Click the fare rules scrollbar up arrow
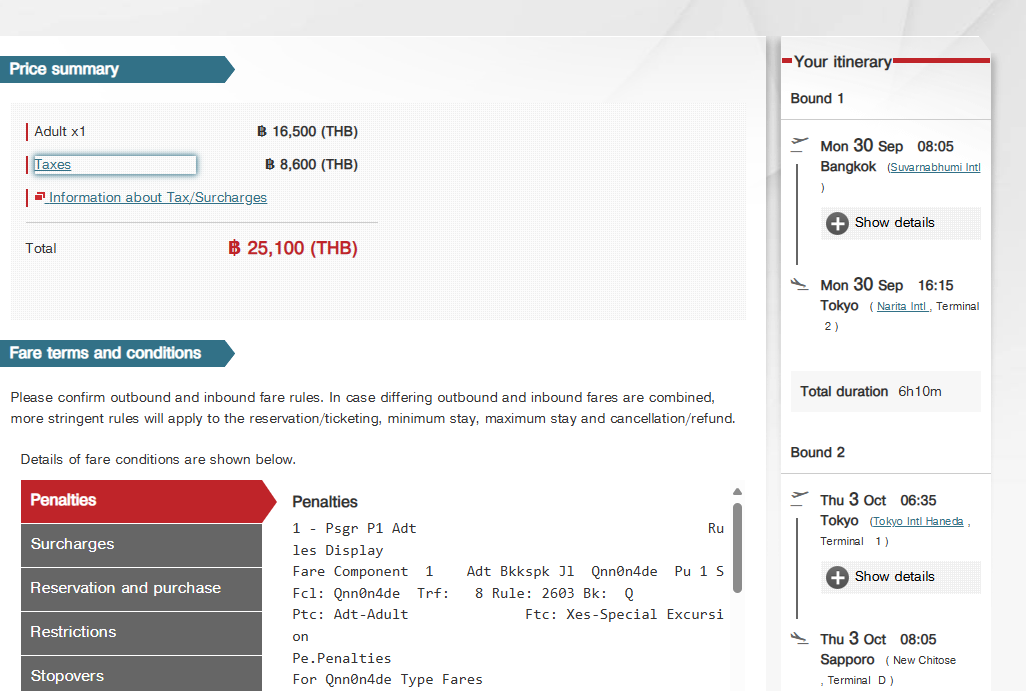This screenshot has height=691, width=1026. pyautogui.click(x=737, y=491)
